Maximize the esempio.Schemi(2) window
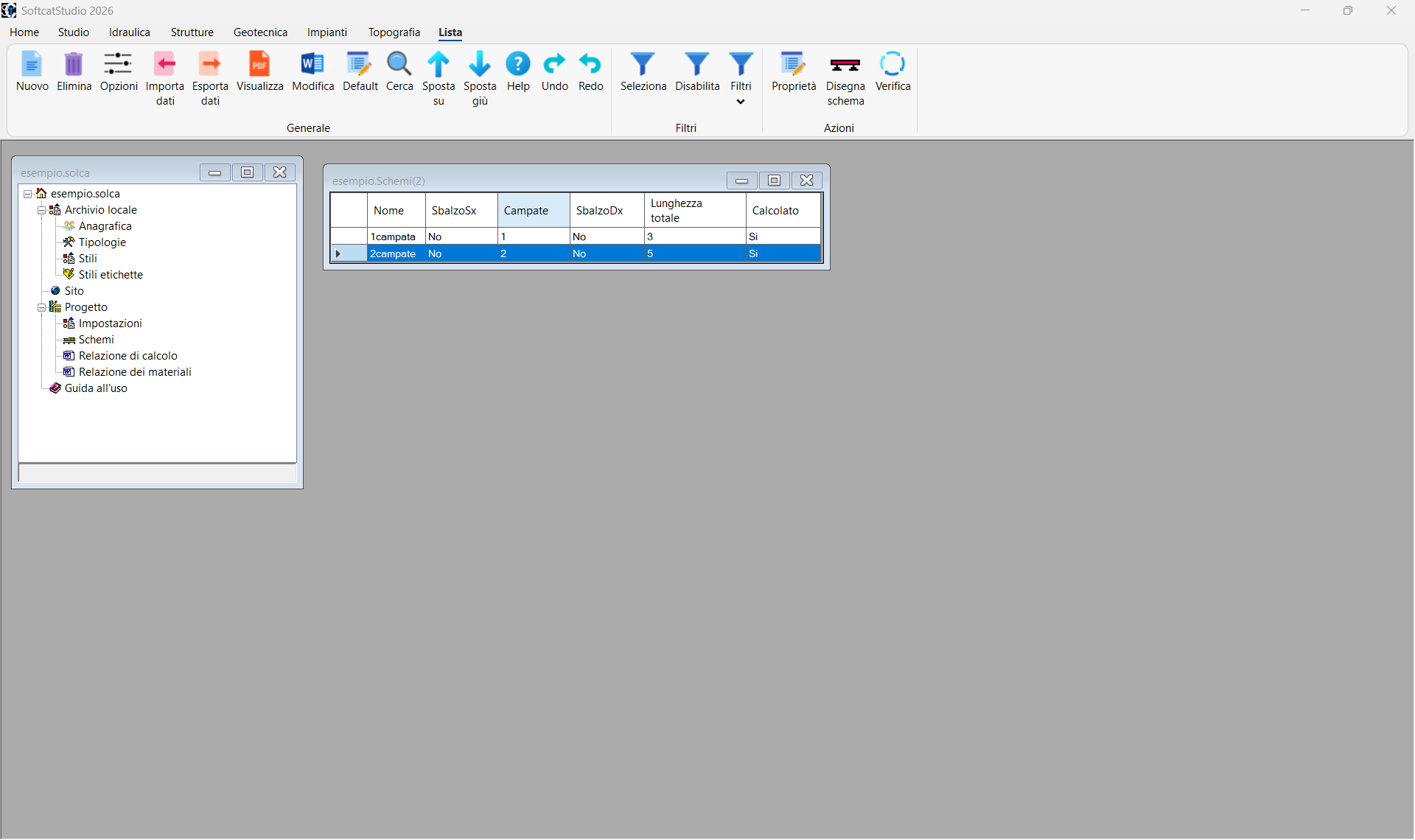Screen dimensions: 1415x840 774,181
